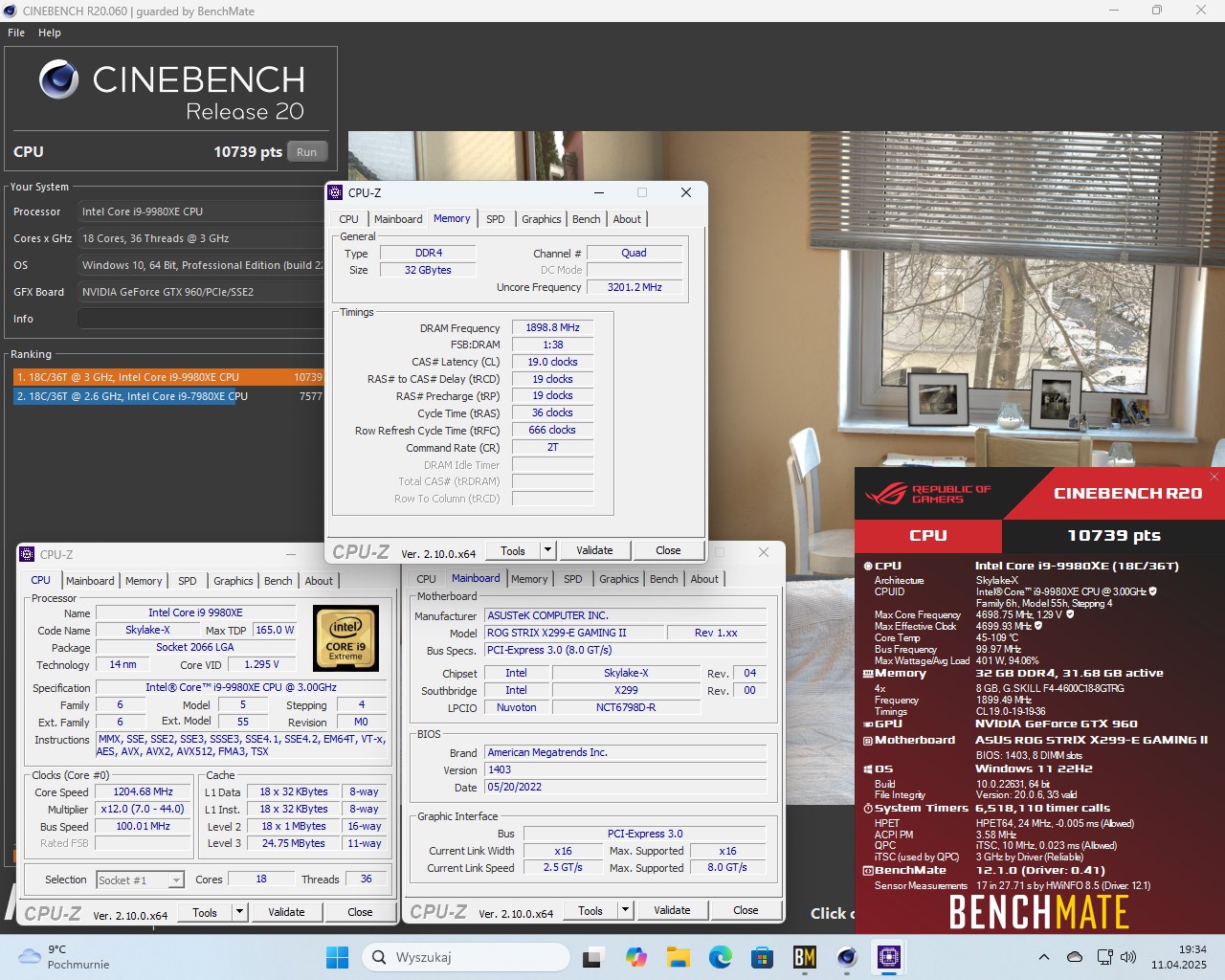
Task: Switch to Graphics tab in Memory window
Action: coord(541,219)
